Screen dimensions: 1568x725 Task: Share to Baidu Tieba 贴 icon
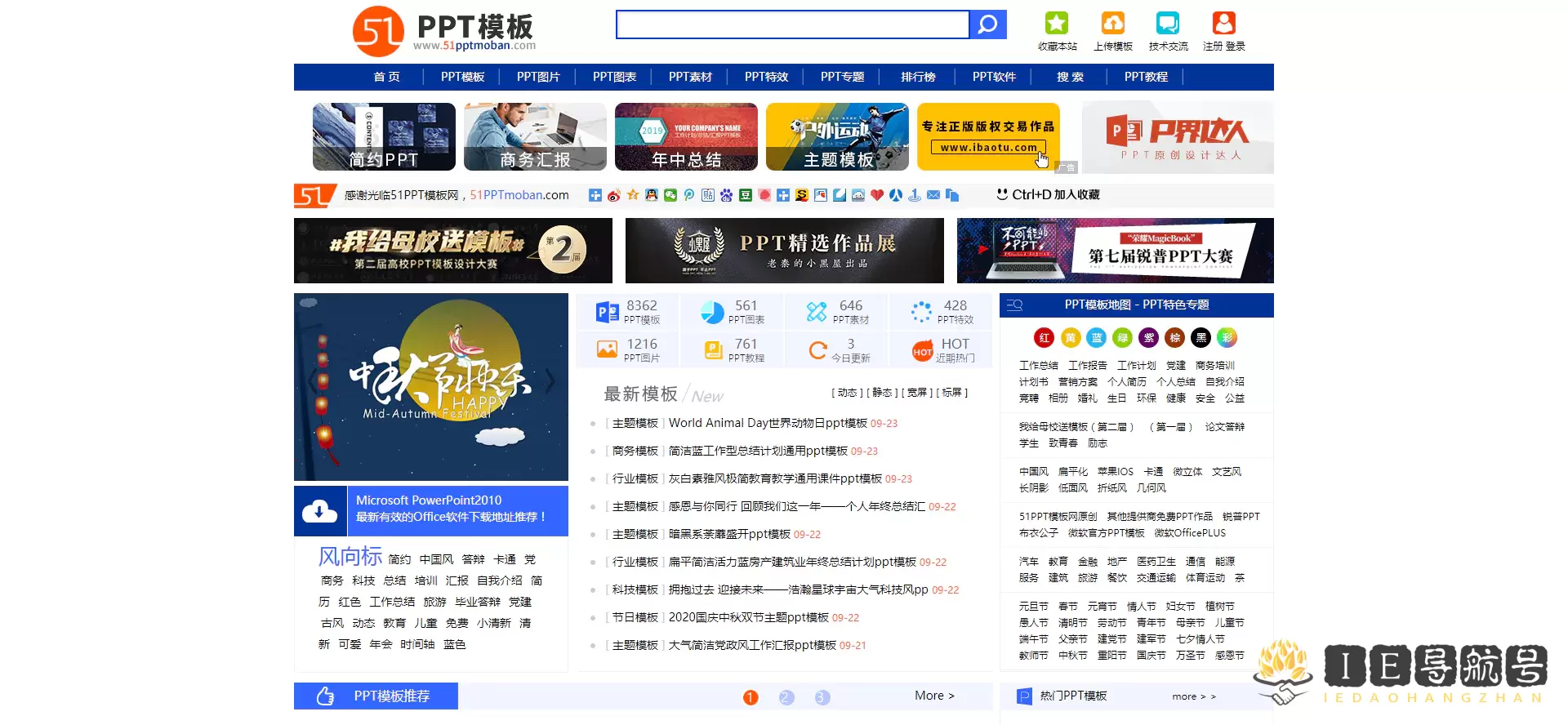708,195
